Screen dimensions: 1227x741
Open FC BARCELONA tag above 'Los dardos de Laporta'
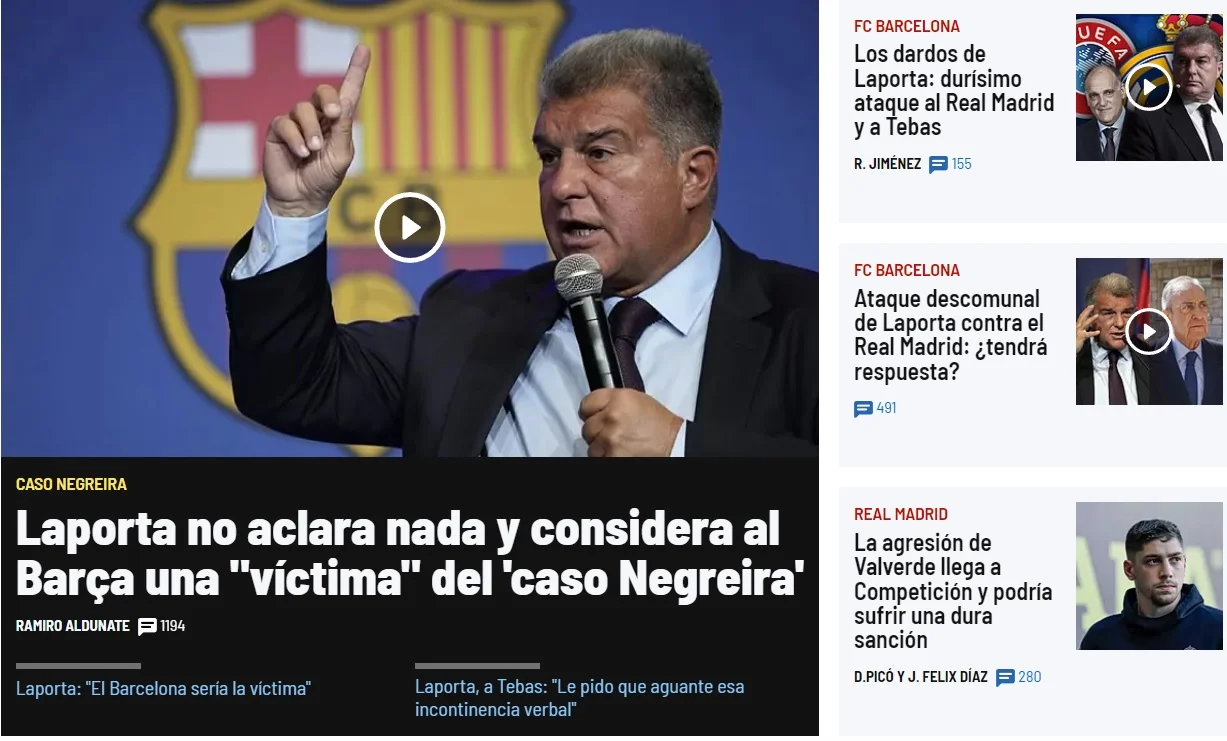click(x=906, y=26)
